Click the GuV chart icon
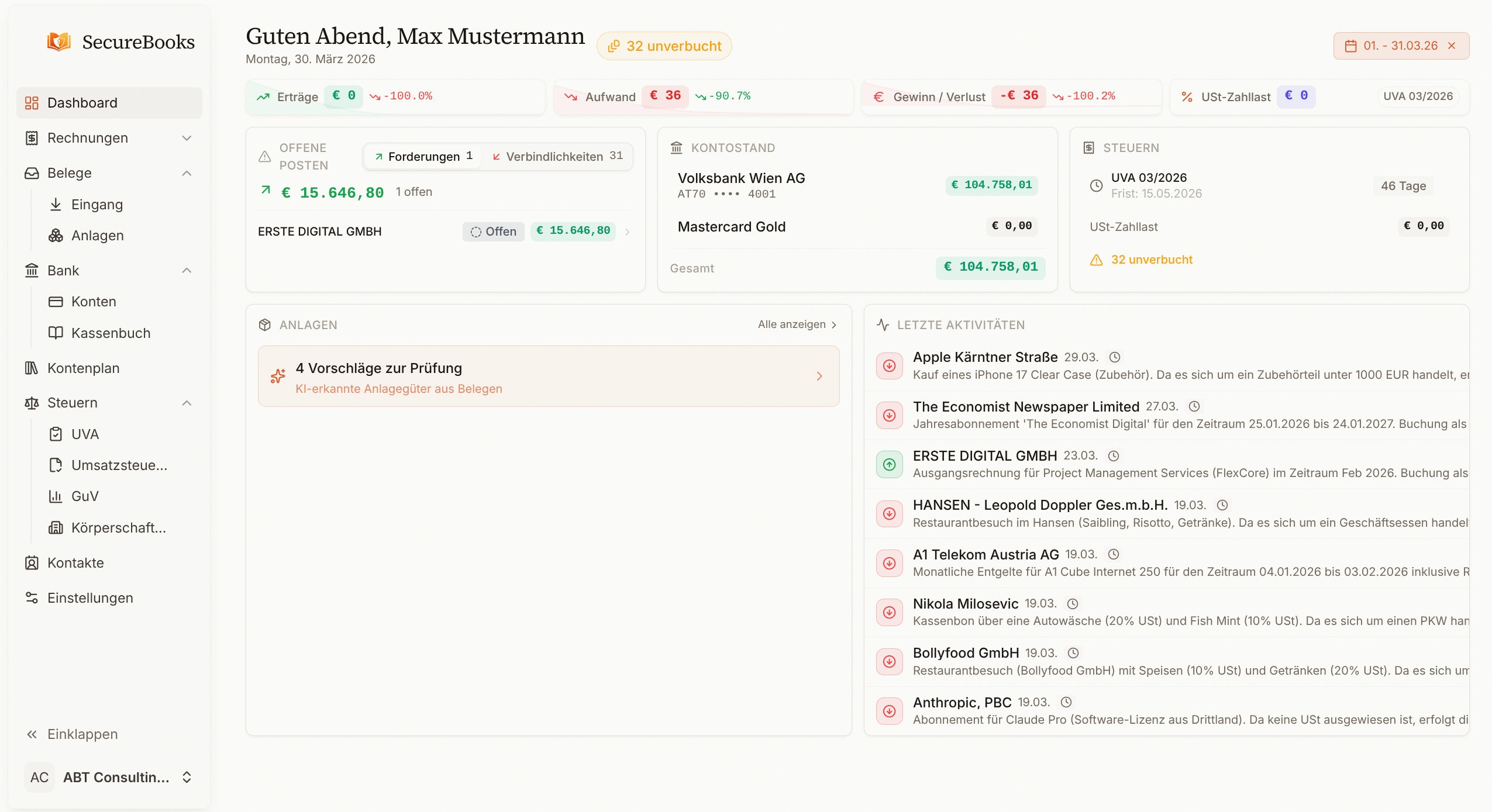1492x812 pixels. point(56,496)
